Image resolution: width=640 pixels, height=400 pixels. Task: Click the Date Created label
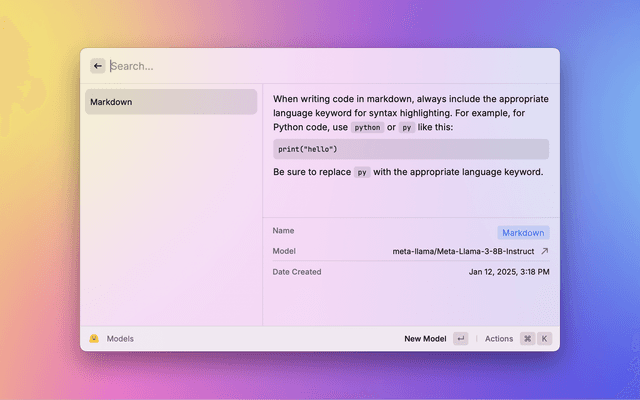click(297, 271)
